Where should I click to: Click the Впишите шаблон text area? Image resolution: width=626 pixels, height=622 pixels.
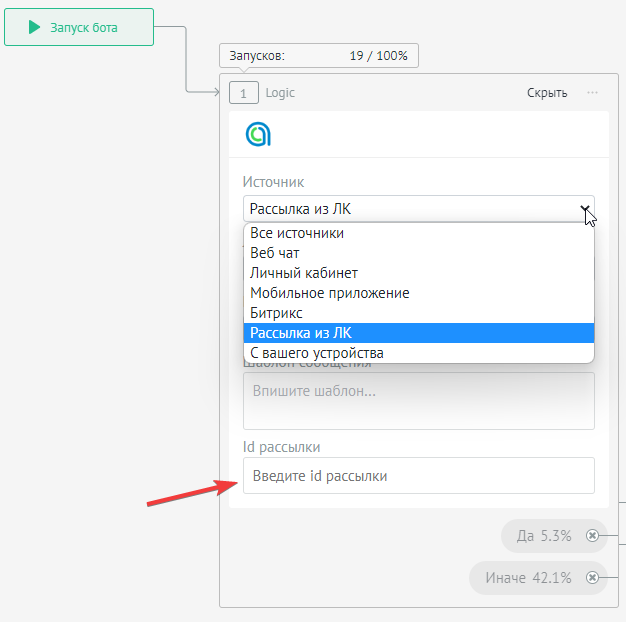(x=418, y=401)
